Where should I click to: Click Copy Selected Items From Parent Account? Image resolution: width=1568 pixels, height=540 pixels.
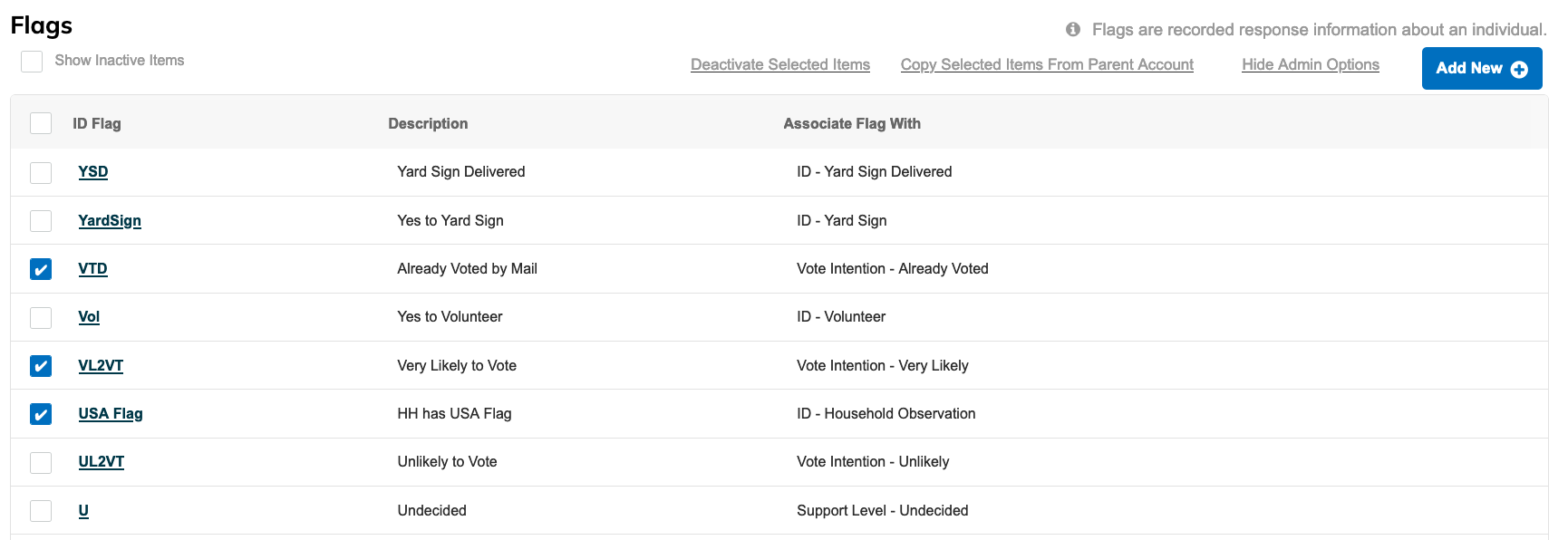pos(1047,64)
